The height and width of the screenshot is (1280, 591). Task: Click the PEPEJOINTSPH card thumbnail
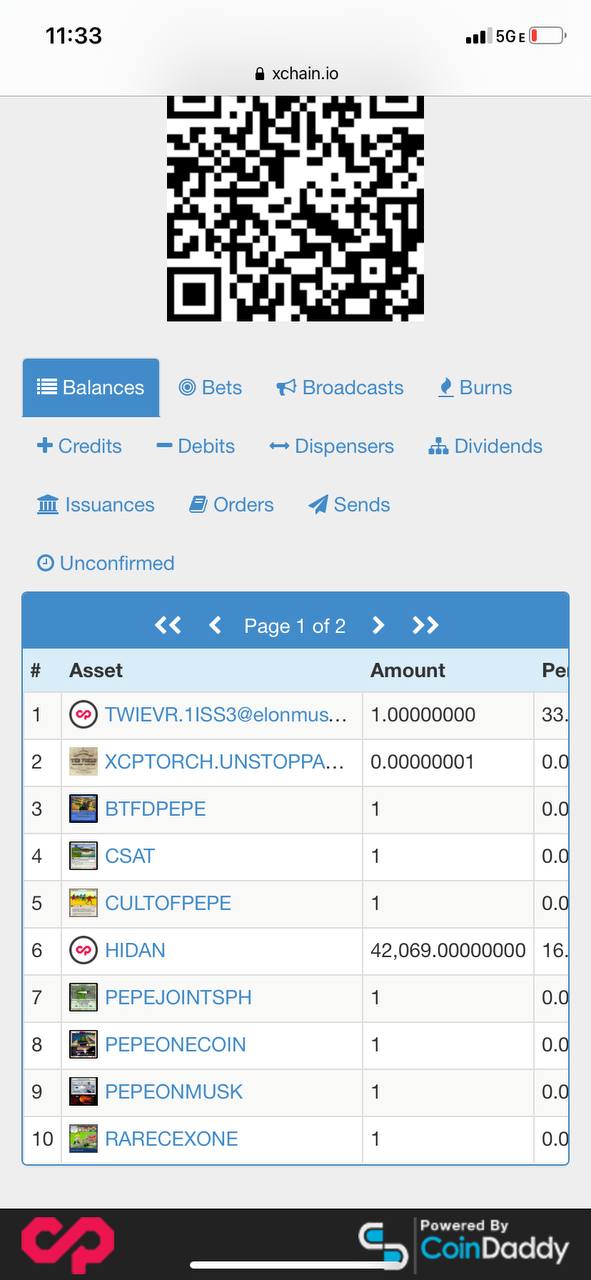click(83, 997)
